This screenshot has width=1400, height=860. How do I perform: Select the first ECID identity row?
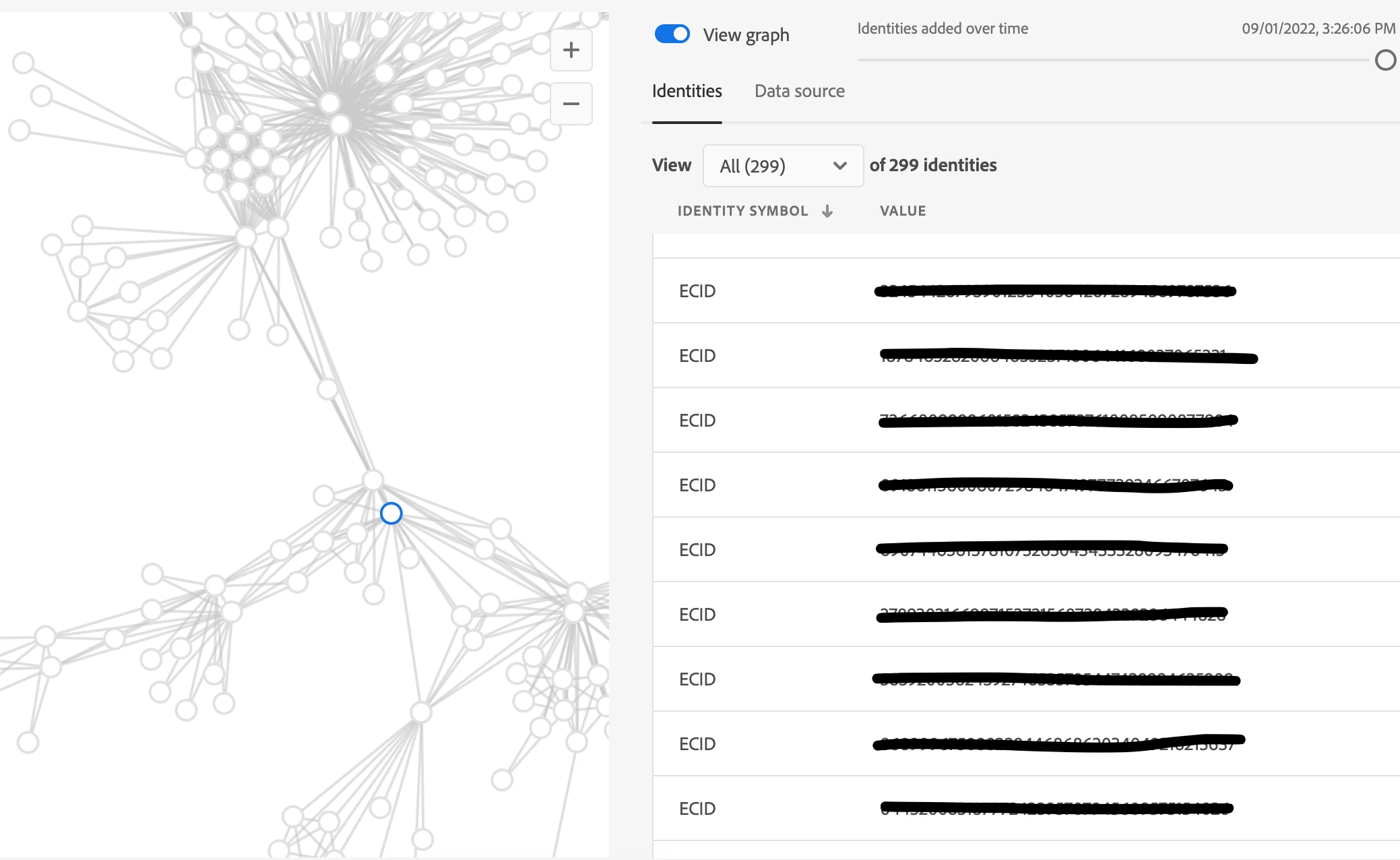point(697,291)
